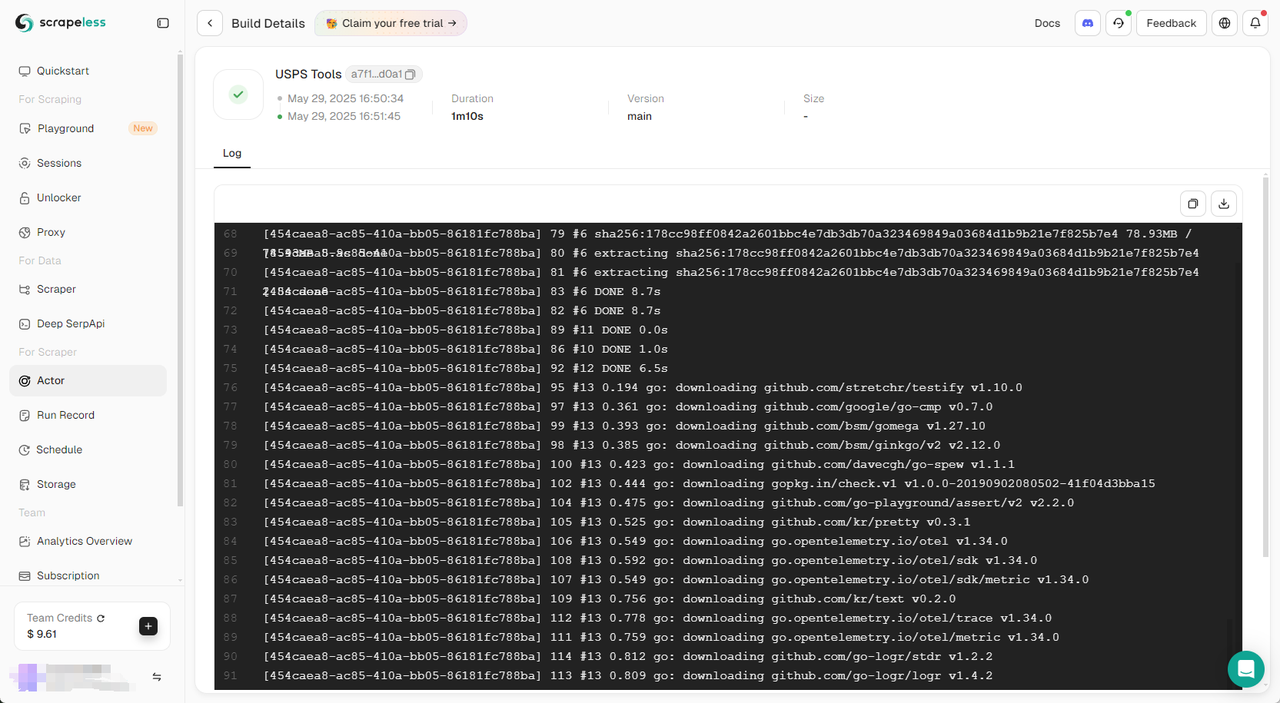Click the Playground icon

point(25,128)
